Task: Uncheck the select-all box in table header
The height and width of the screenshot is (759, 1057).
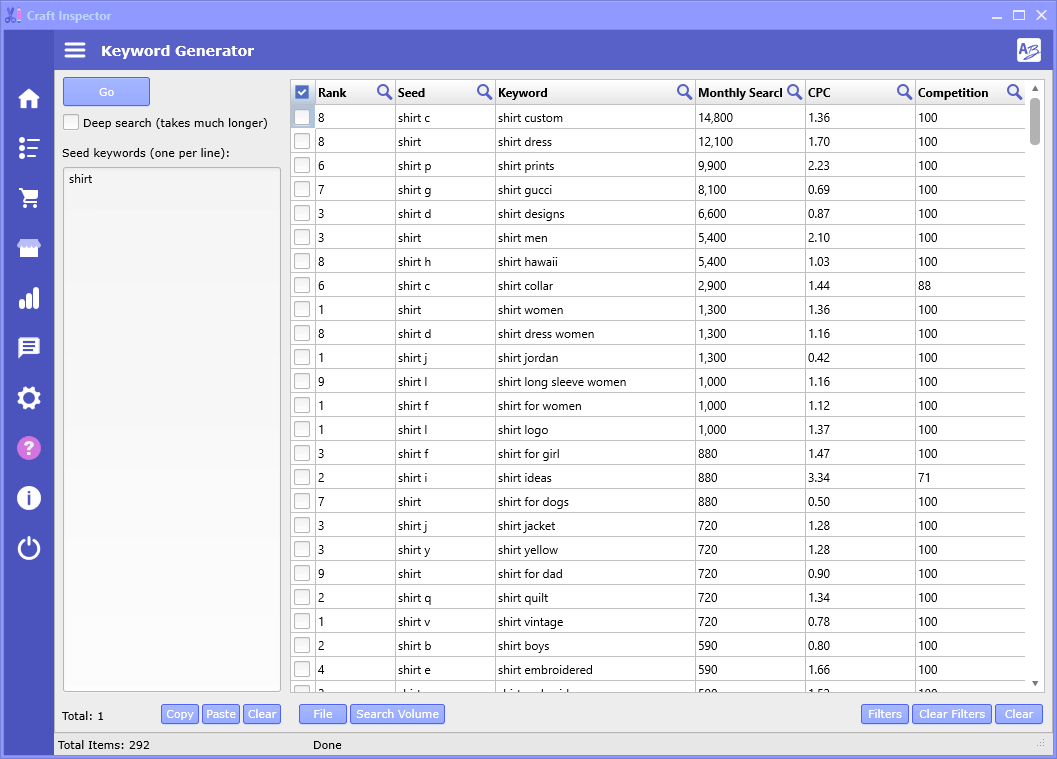Action: 302,91
